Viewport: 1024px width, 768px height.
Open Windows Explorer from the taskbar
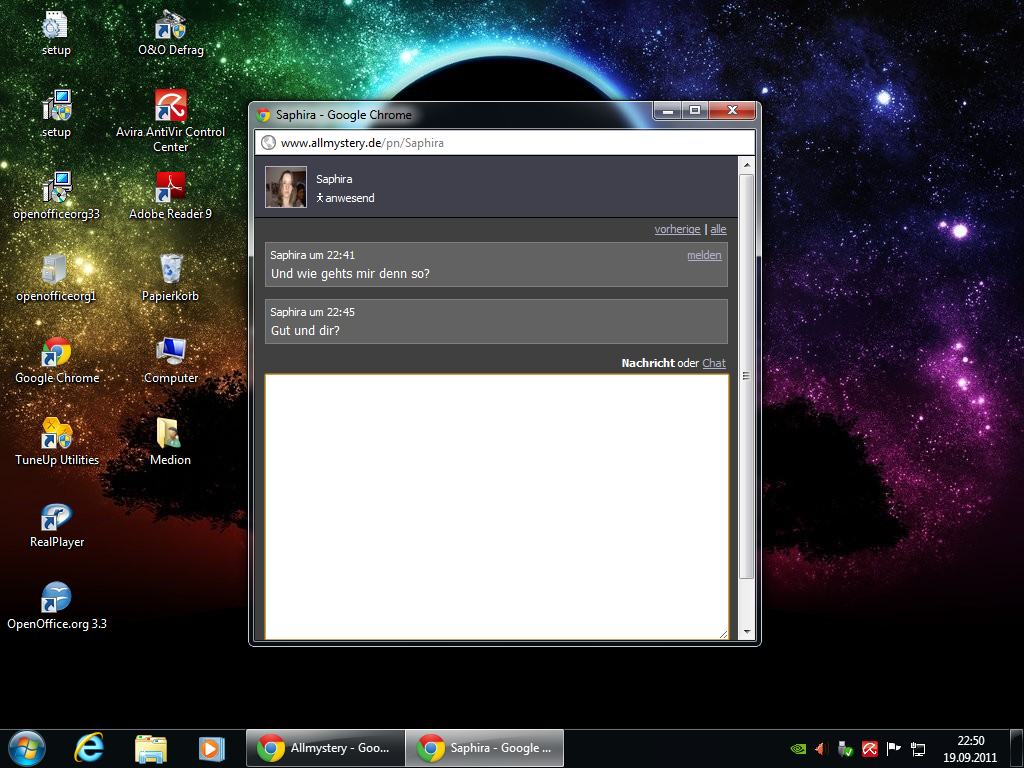(x=151, y=748)
